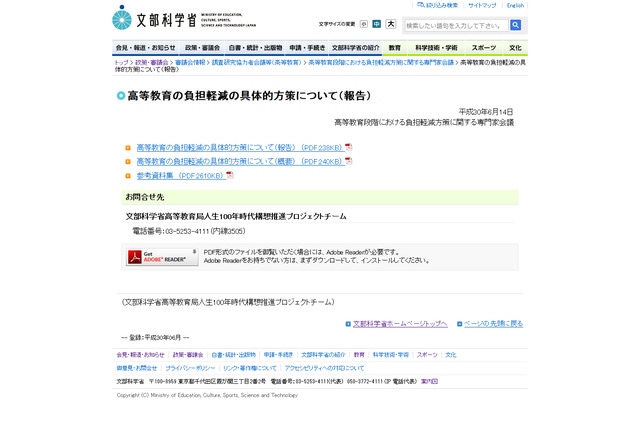This screenshot has width=640, height=426.
Task: Open footer link 文化
Action: pyautogui.click(x=451, y=355)
